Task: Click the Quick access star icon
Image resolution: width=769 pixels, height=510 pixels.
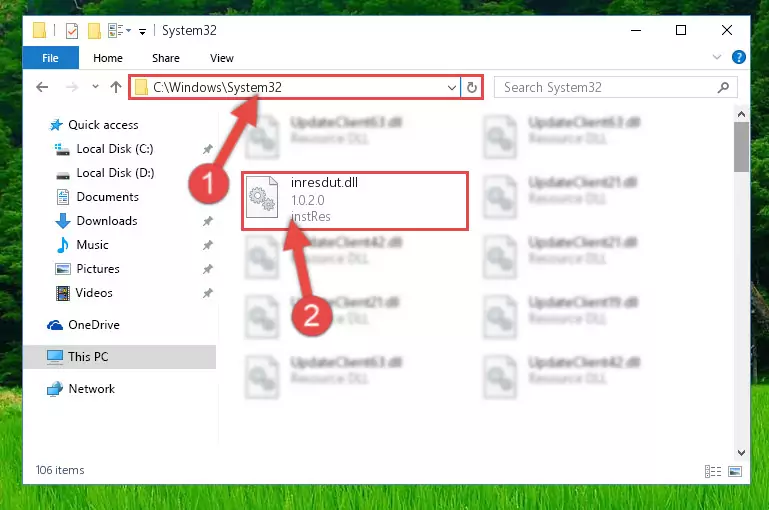Action: 56,125
